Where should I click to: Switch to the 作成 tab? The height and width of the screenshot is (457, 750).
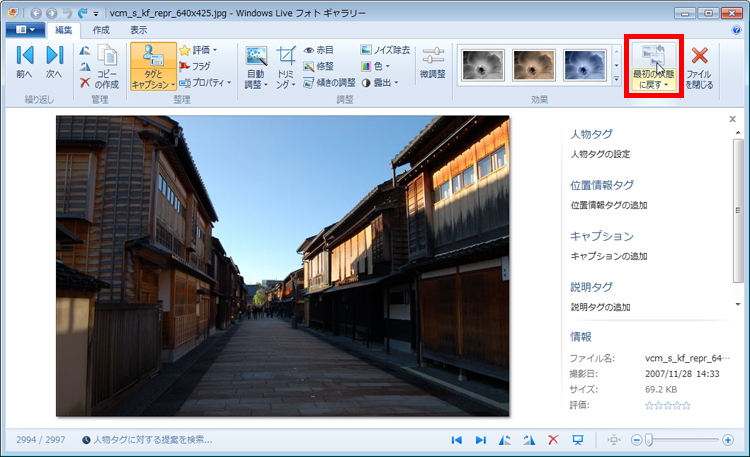click(101, 30)
